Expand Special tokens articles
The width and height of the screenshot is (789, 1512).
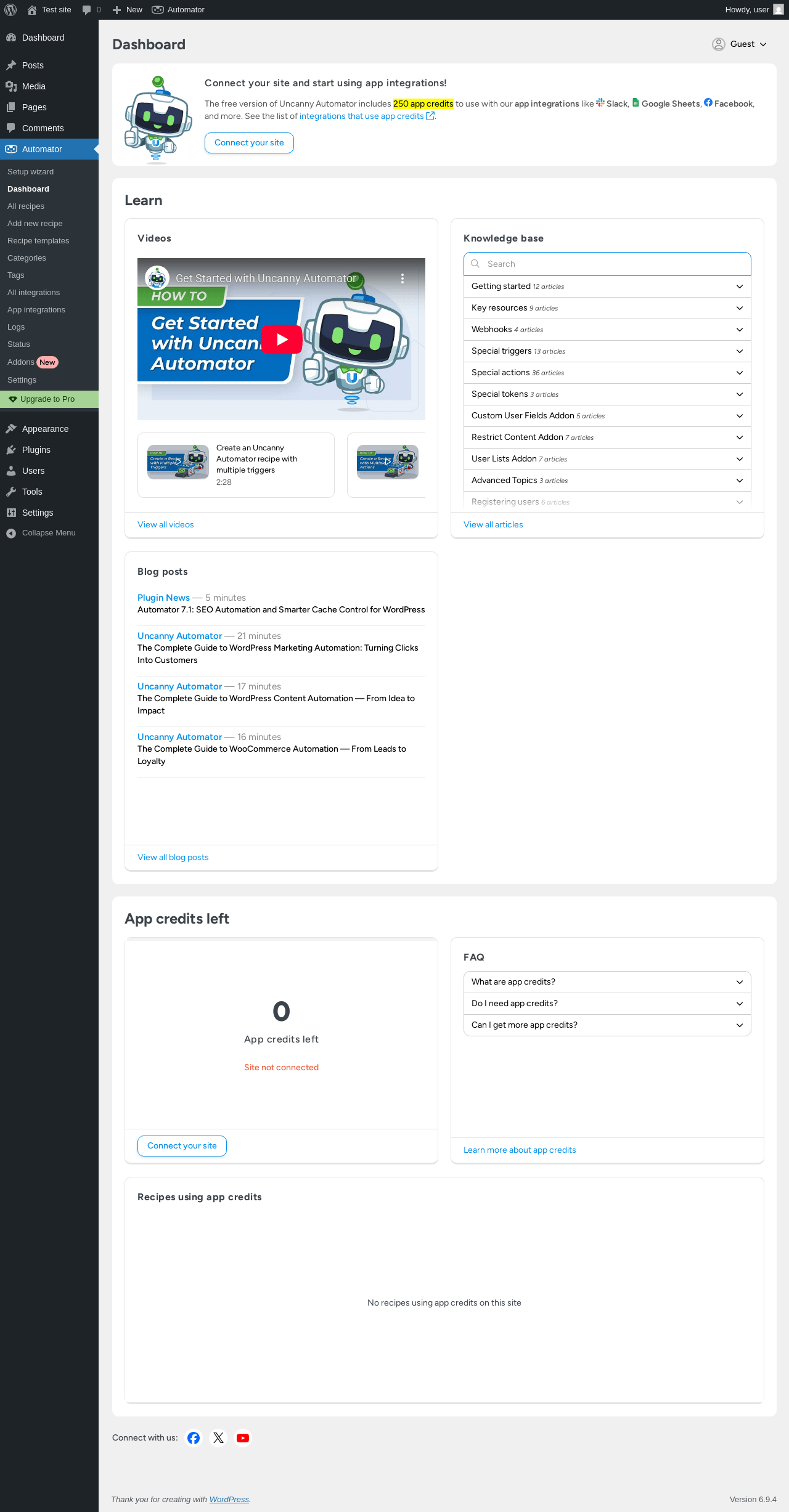(x=607, y=394)
